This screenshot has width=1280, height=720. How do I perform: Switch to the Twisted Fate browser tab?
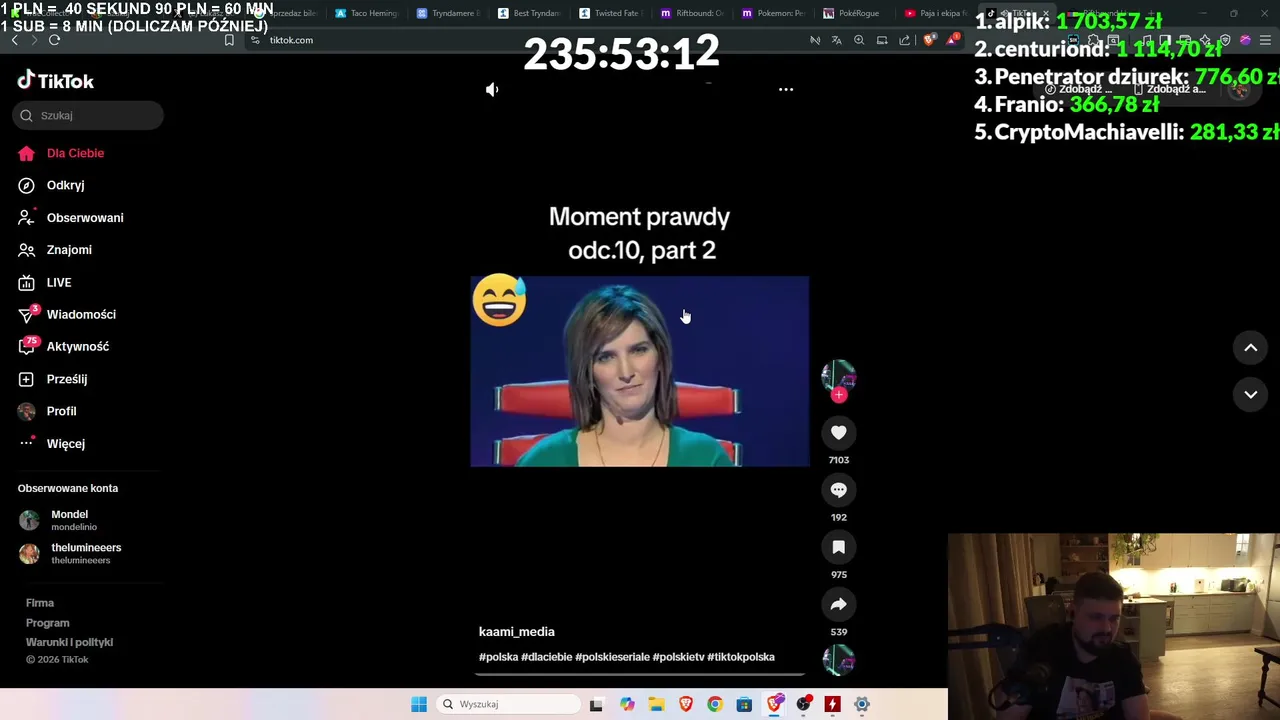coord(610,13)
